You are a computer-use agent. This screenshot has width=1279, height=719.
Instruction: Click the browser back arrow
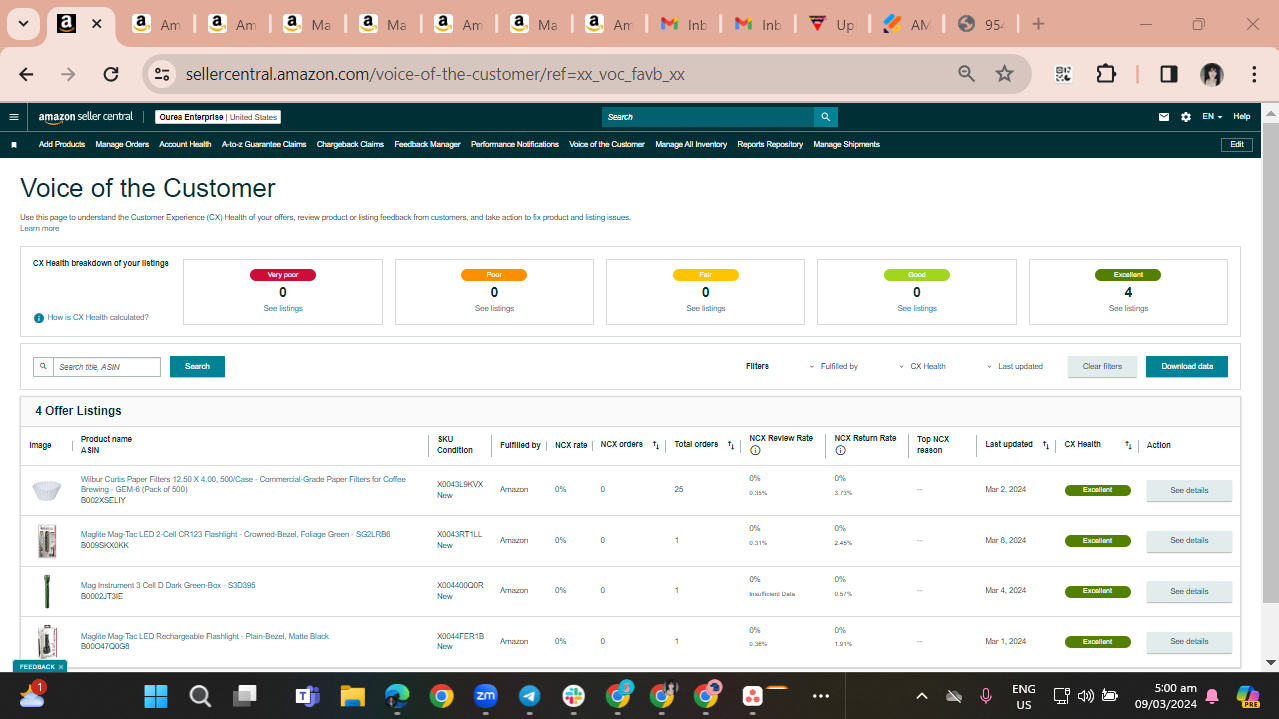tap(26, 74)
